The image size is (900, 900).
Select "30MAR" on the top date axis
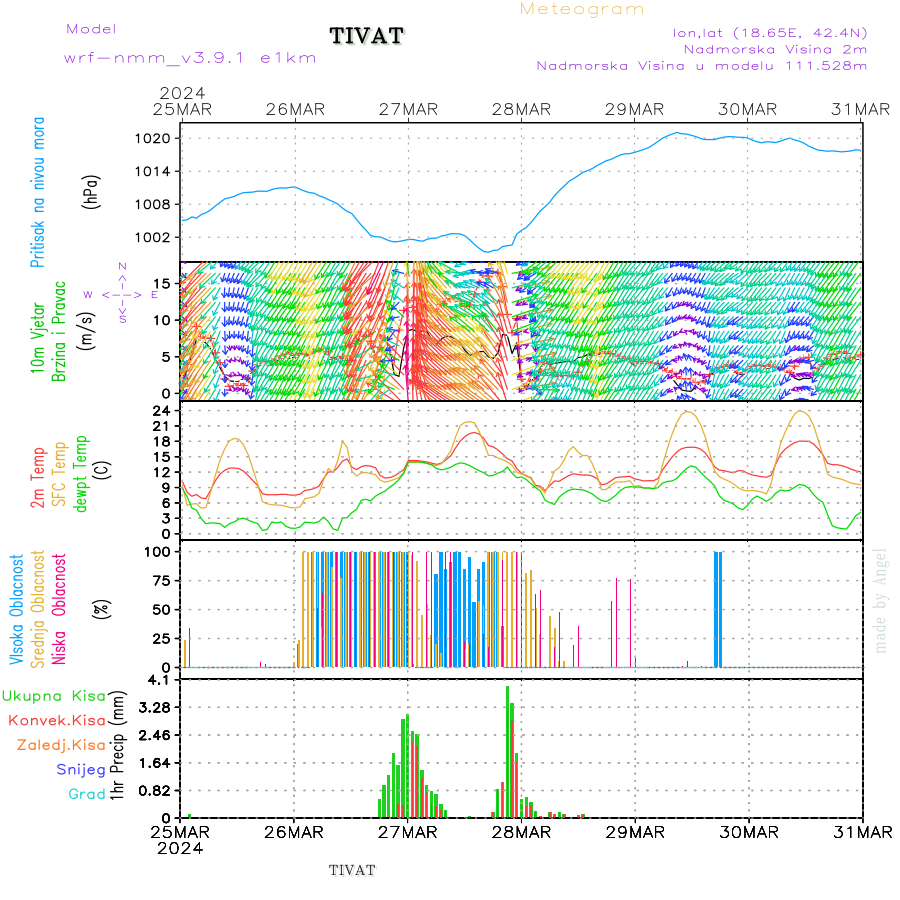click(x=747, y=109)
